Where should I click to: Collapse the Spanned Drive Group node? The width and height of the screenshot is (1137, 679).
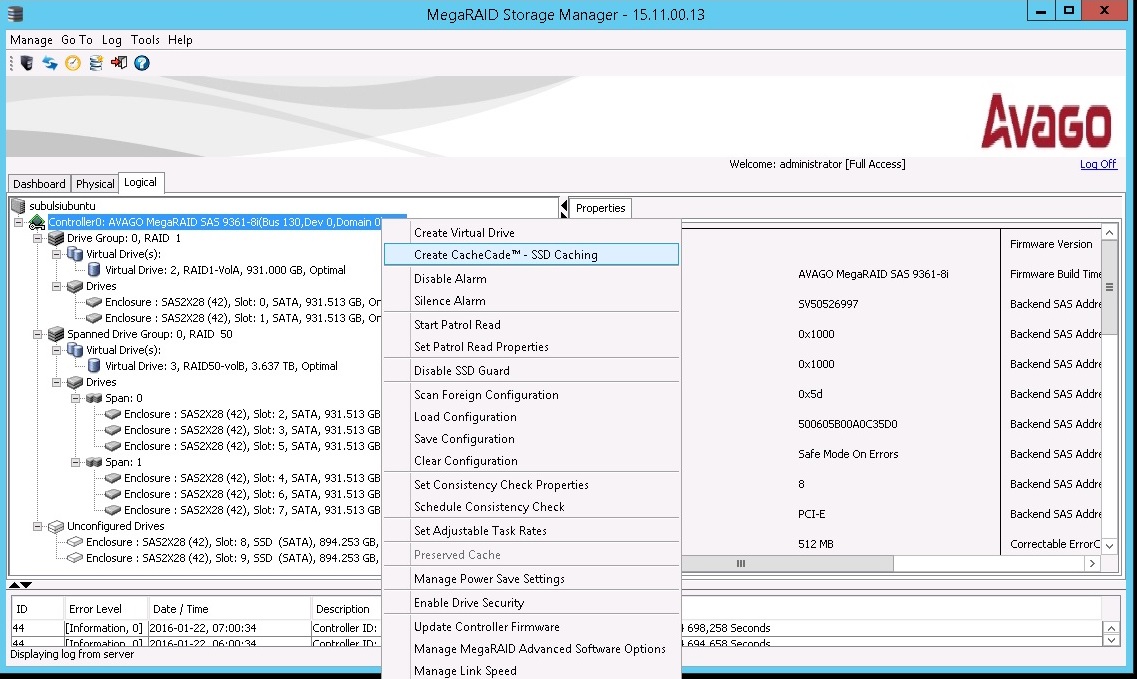coord(38,334)
